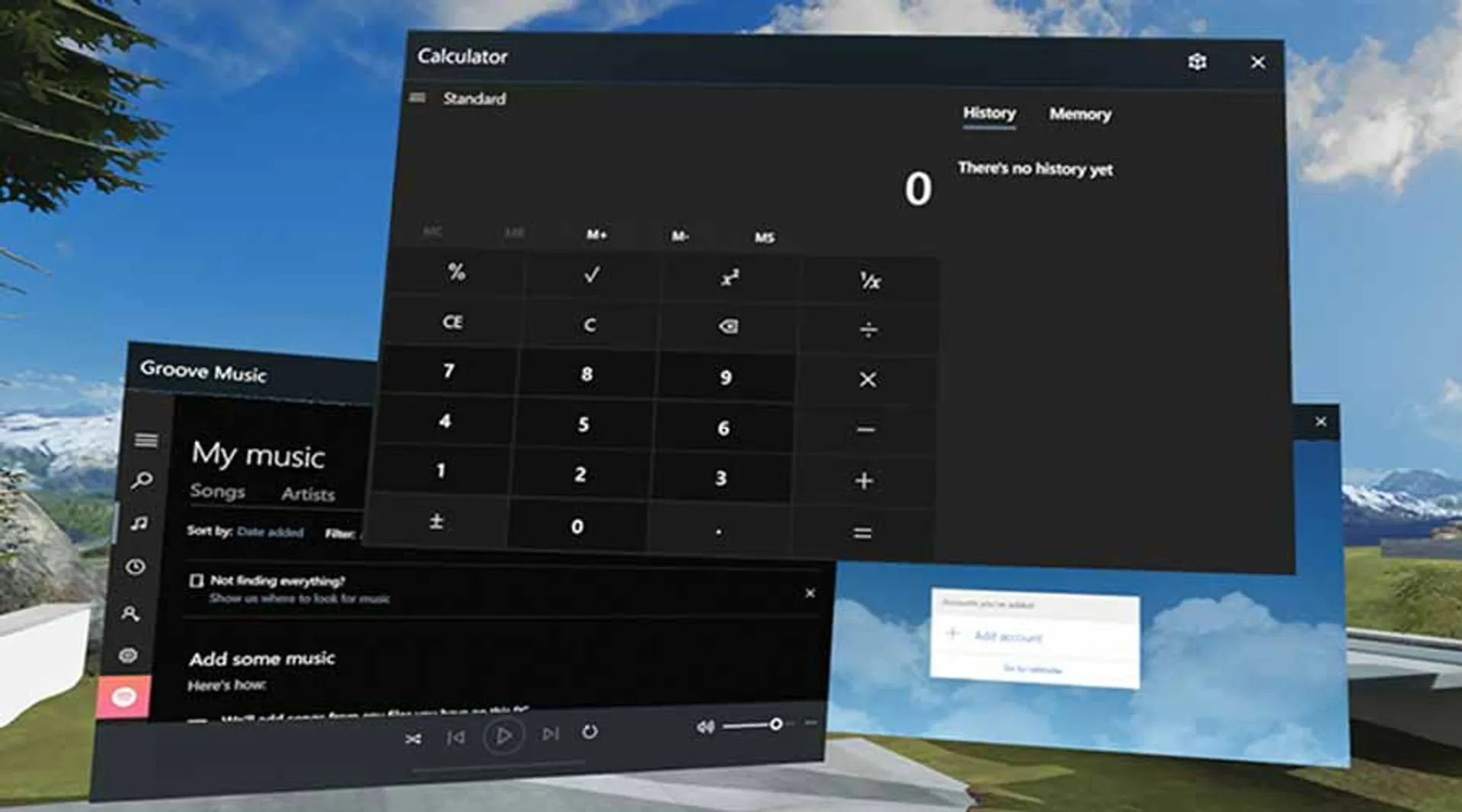Click the number 6 key

pos(723,428)
